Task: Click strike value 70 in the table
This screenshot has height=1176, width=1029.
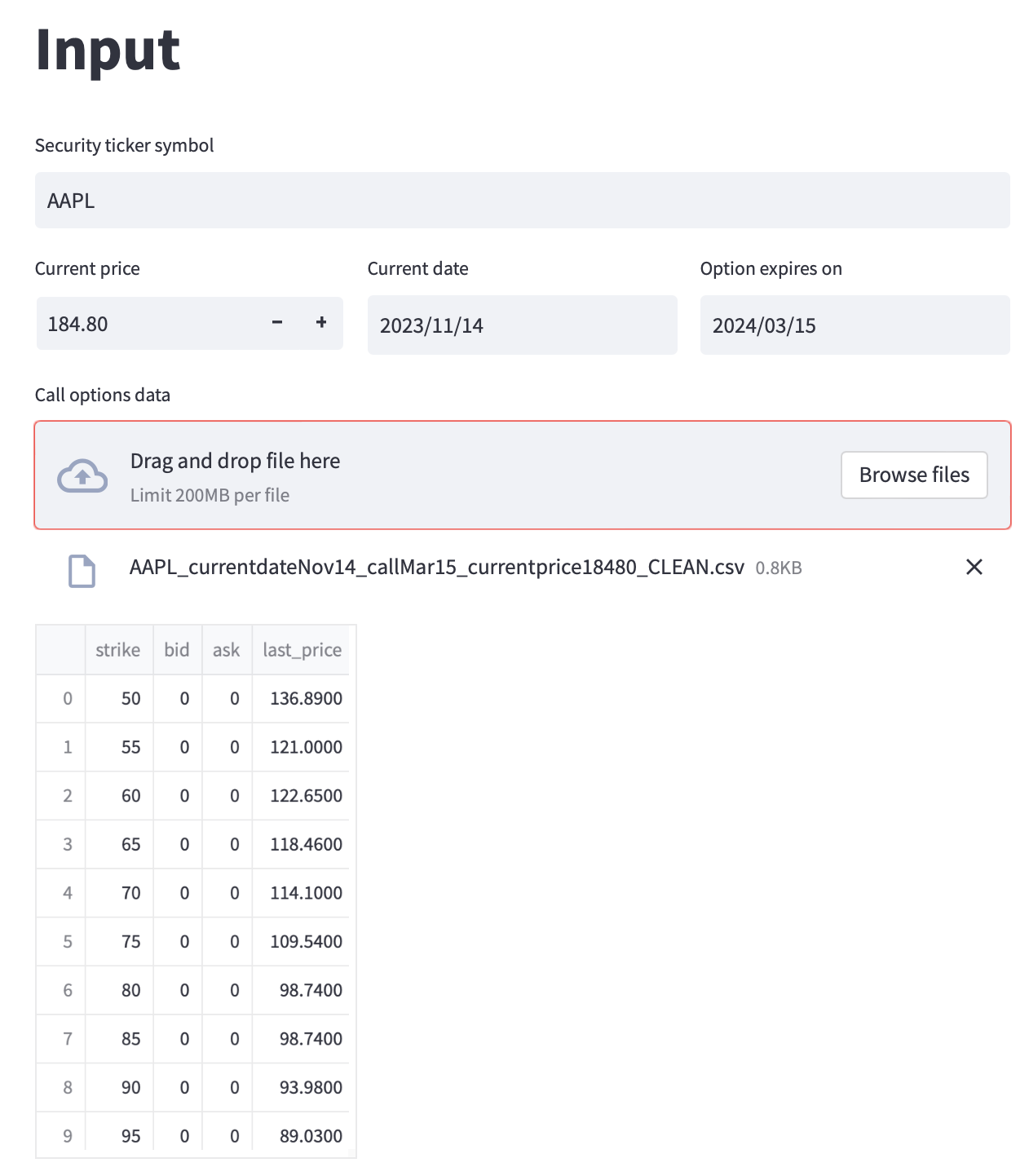Action: [x=119, y=893]
